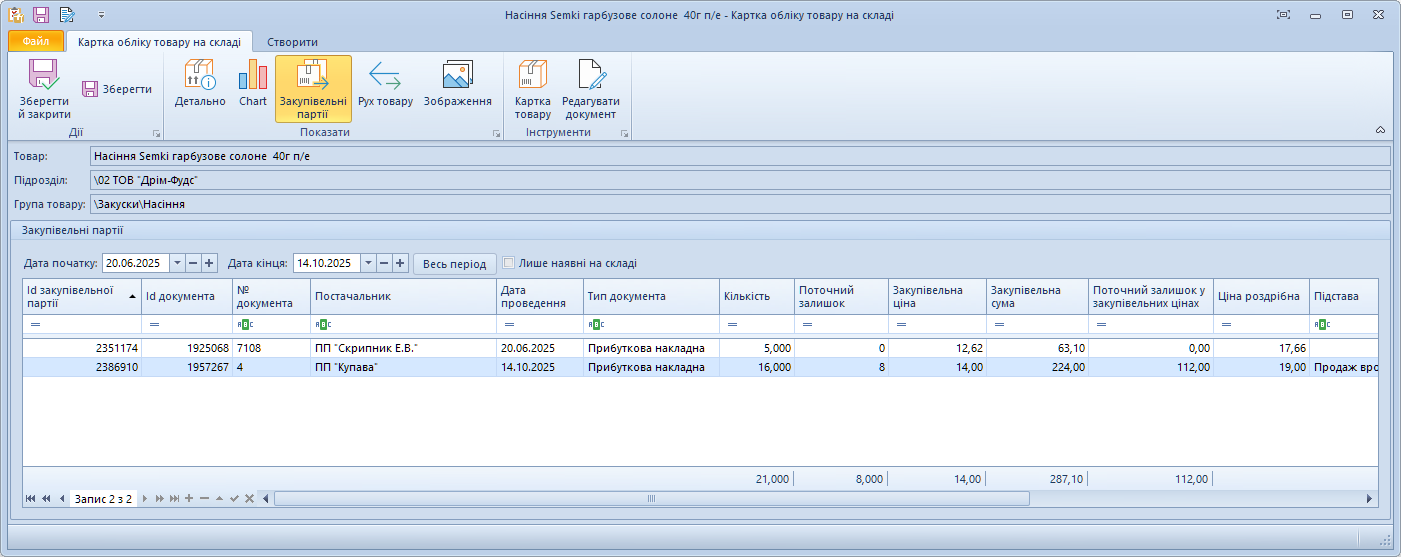Screen dimensions: 1401x557
Task: Open the 'Детально' view
Action: click(200, 84)
